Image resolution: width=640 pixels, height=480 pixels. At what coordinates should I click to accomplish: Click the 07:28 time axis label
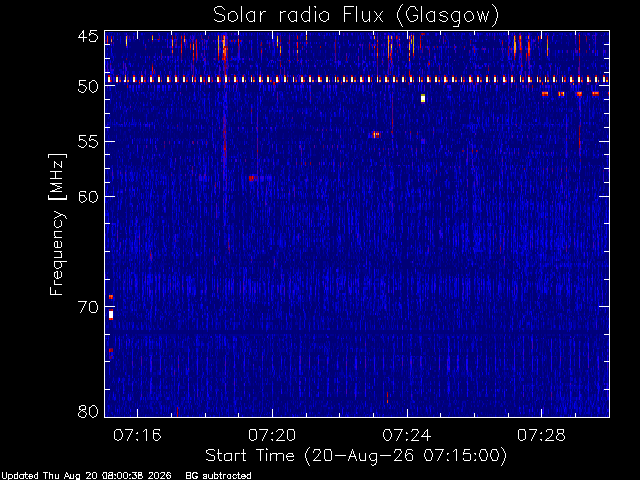[541, 435]
